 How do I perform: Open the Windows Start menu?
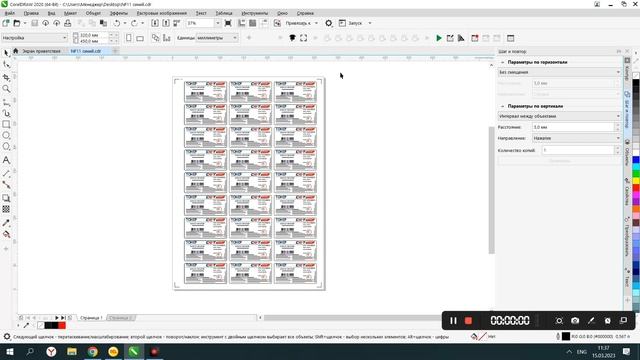click(x=9, y=351)
